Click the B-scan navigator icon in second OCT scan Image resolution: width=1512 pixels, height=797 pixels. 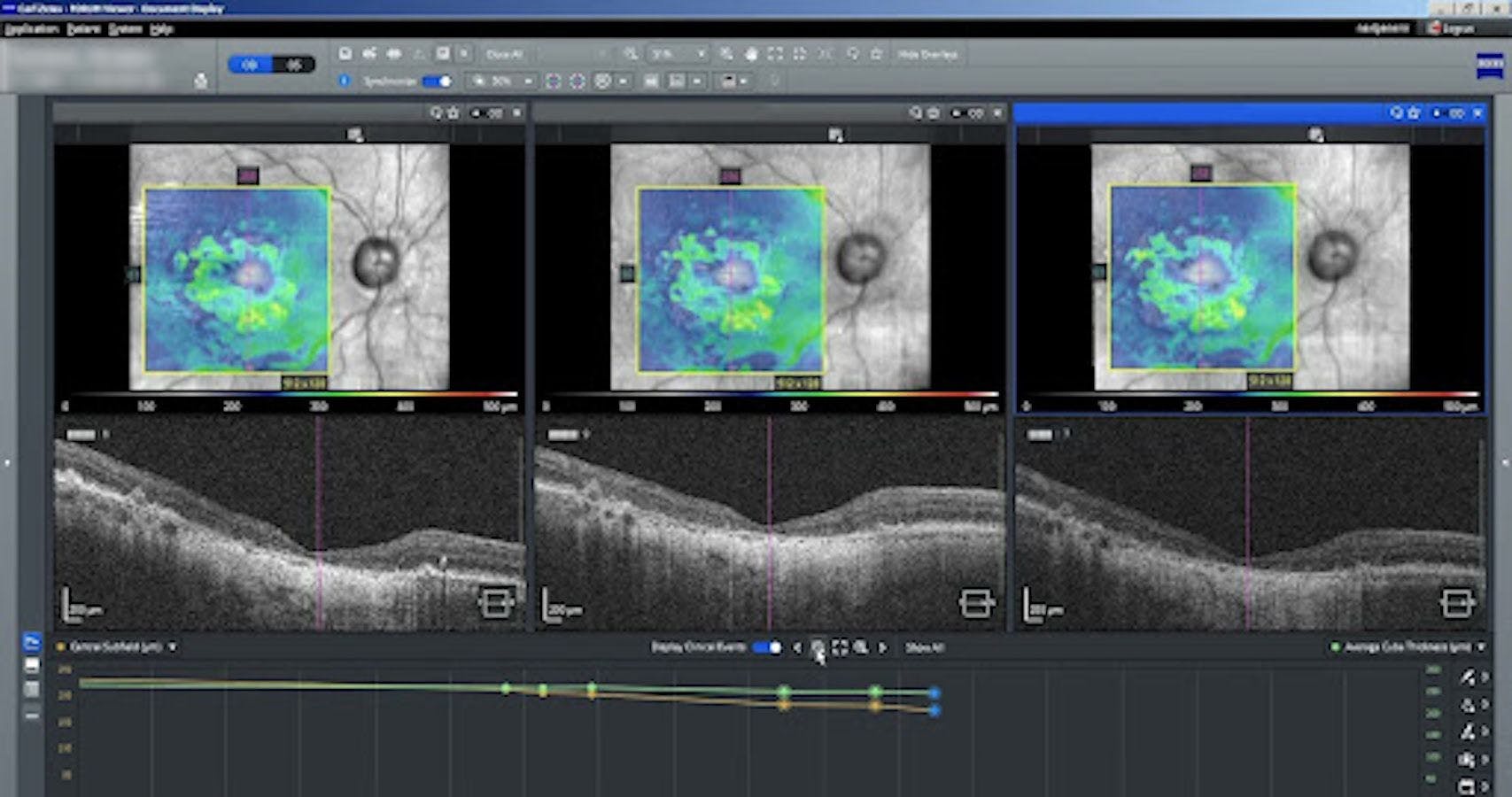pos(976,604)
